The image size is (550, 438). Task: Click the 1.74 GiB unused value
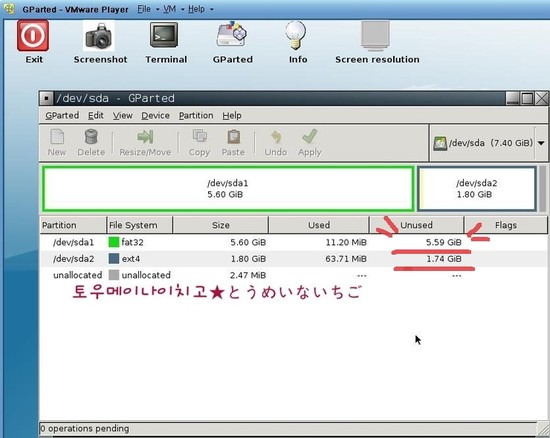click(x=444, y=259)
